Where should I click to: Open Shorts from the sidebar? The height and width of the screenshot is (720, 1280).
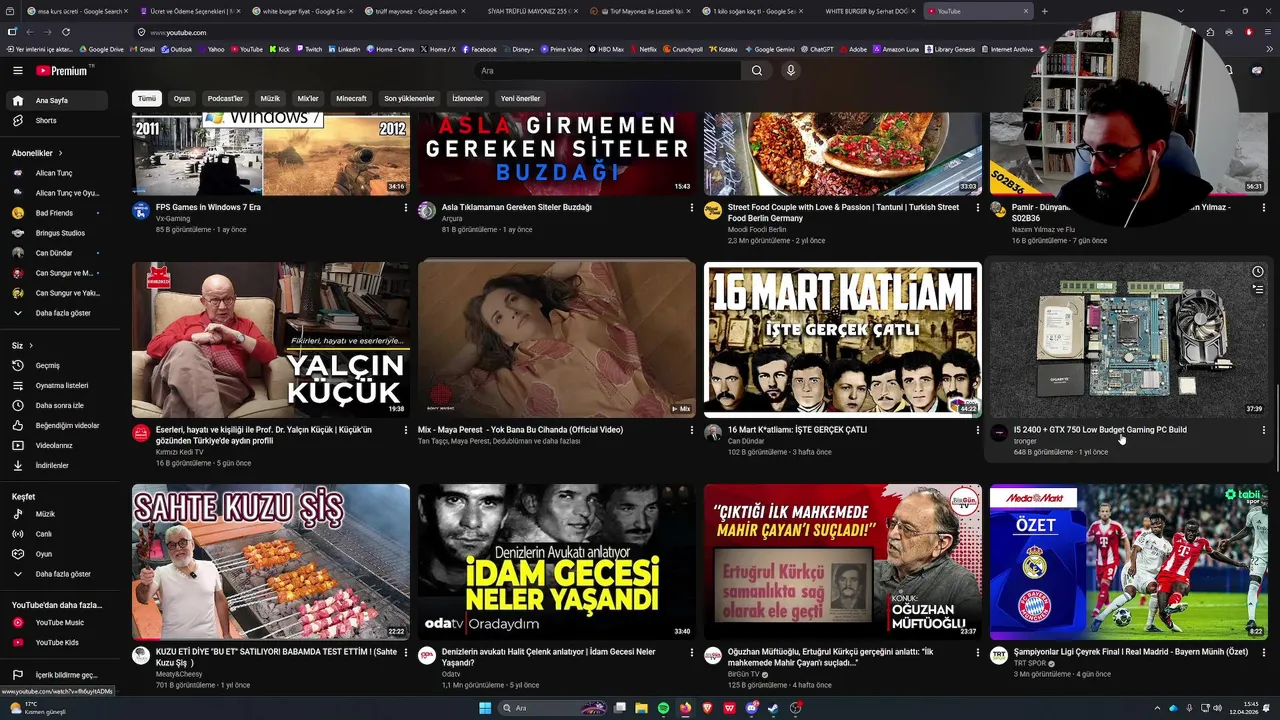(x=56, y=121)
